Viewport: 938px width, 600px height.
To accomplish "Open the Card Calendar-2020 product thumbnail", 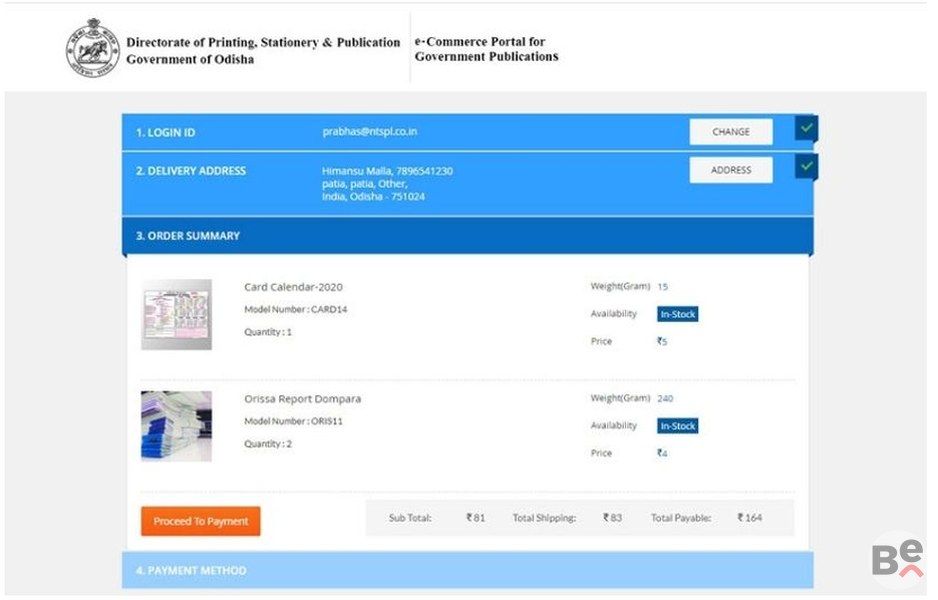I will (x=176, y=314).
